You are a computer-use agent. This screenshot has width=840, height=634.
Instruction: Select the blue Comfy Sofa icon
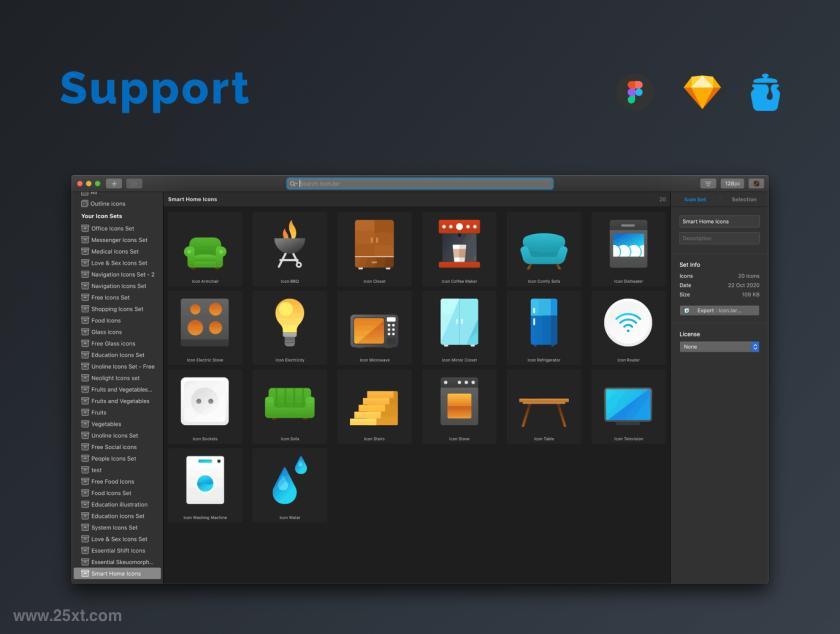(x=544, y=250)
